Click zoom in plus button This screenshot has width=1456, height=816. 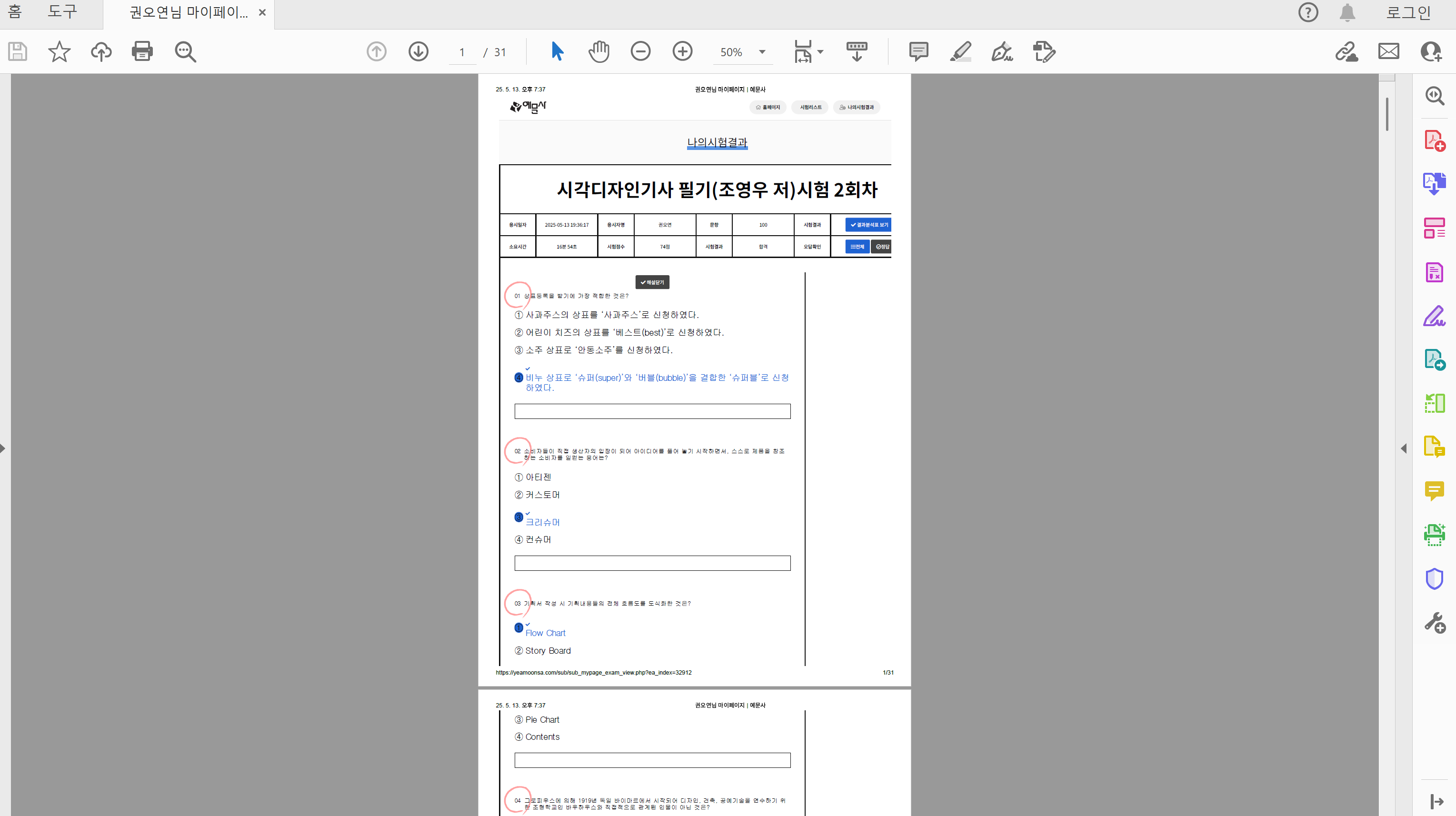(682, 51)
